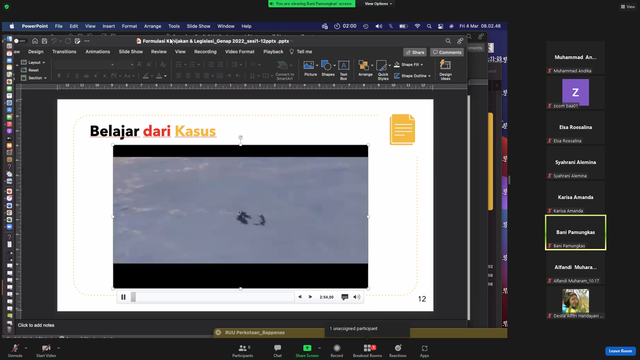This screenshot has height=360, width=640.
Task: Click the volume icon in macOS menu bar
Action: coord(379,26)
